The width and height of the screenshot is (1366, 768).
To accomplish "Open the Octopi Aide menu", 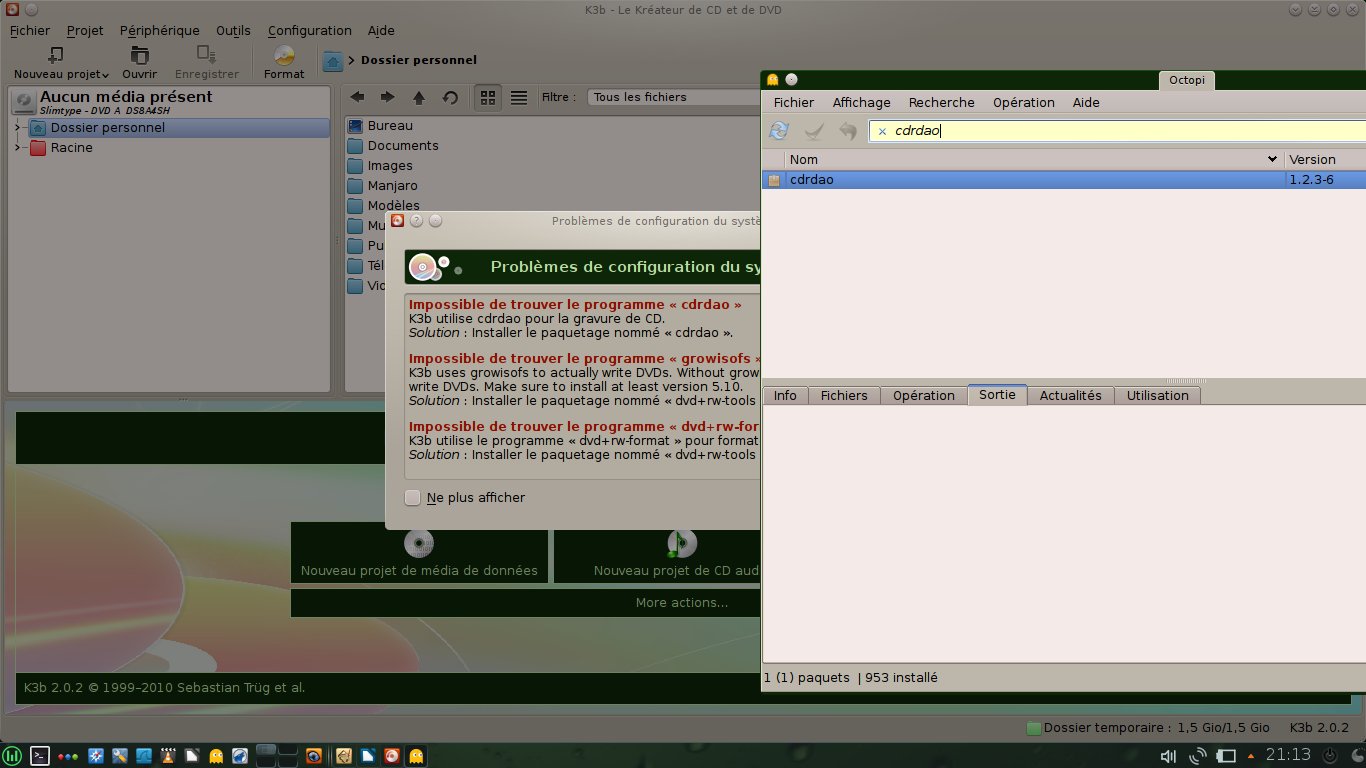I will 1086,102.
